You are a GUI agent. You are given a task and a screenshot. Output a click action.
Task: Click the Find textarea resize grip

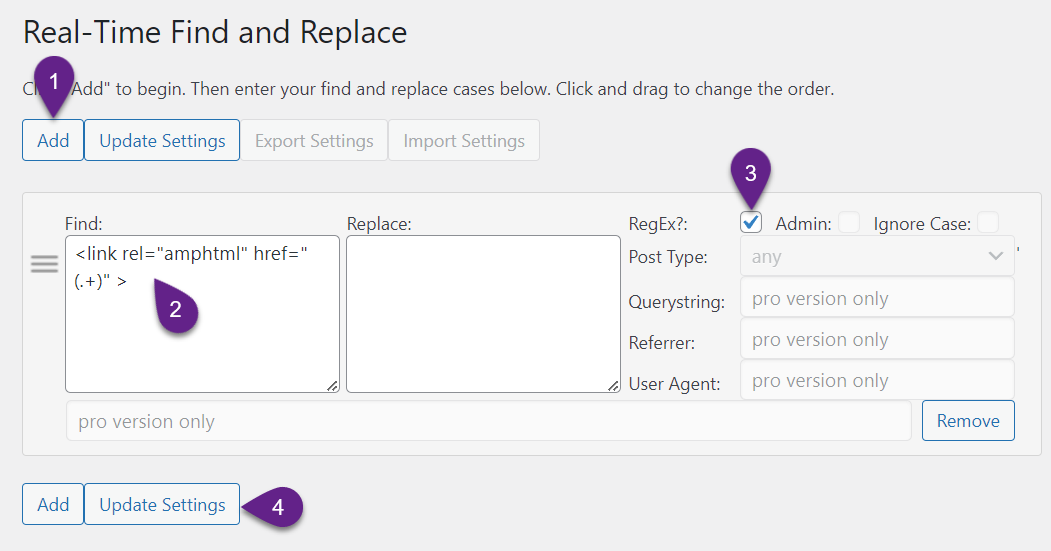[332, 385]
